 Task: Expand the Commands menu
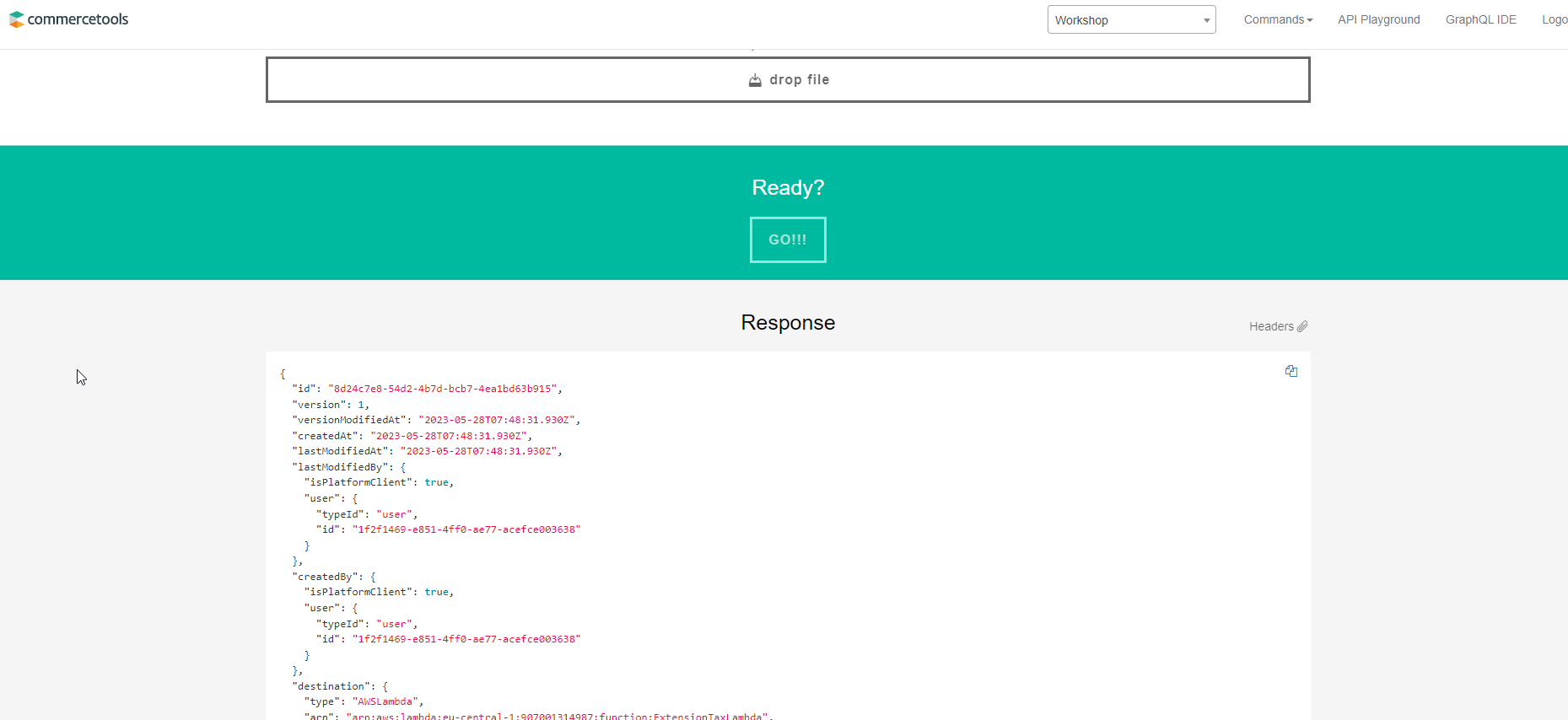1278,20
